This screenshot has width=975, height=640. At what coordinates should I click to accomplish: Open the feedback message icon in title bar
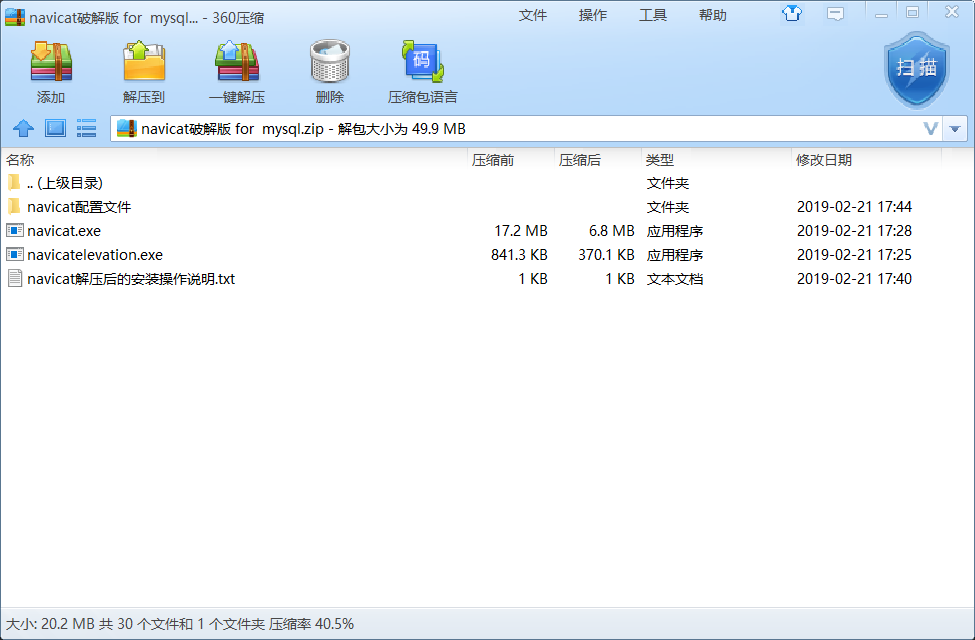(835, 14)
